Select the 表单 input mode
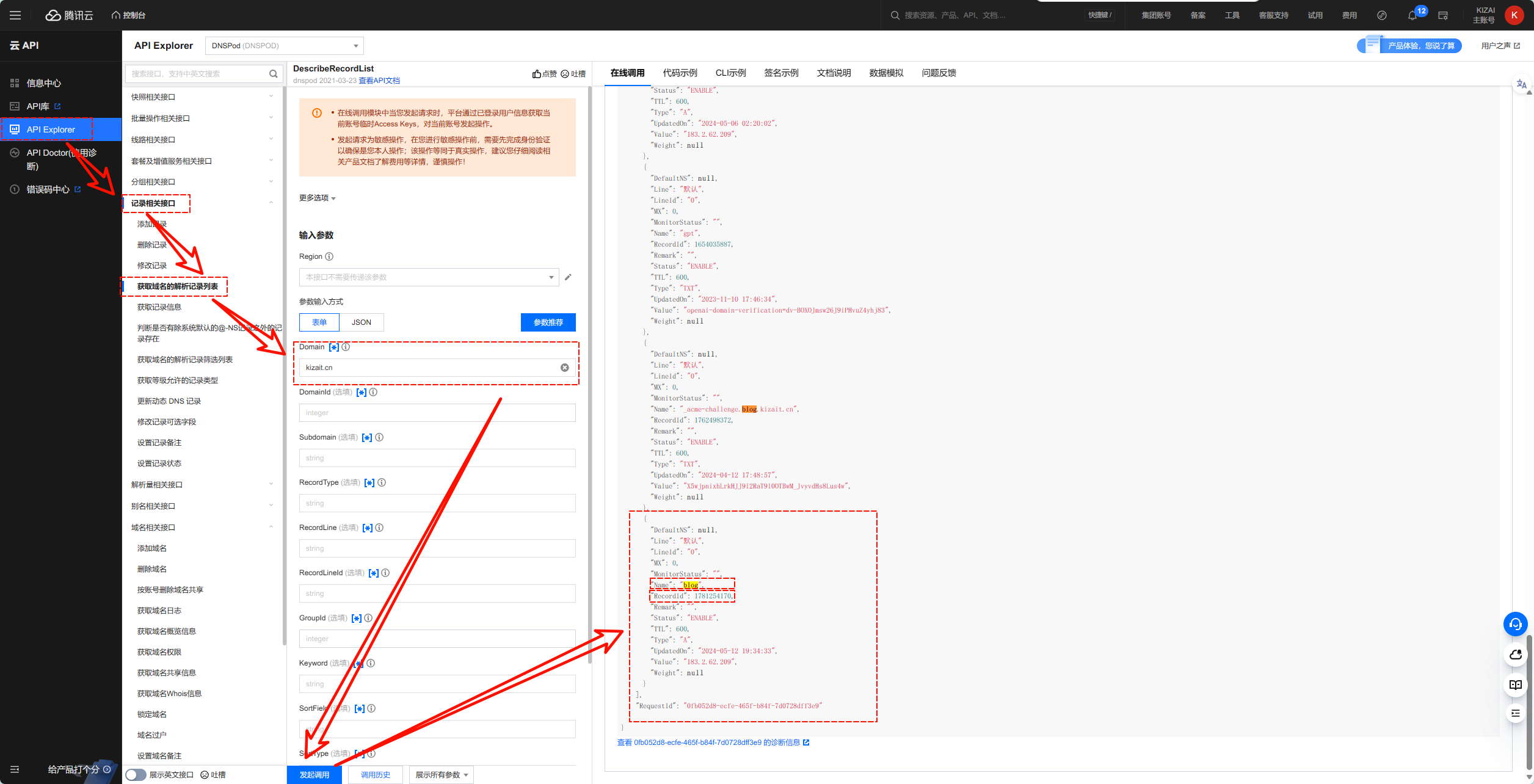Viewport: 1534px width, 784px height. (319, 322)
